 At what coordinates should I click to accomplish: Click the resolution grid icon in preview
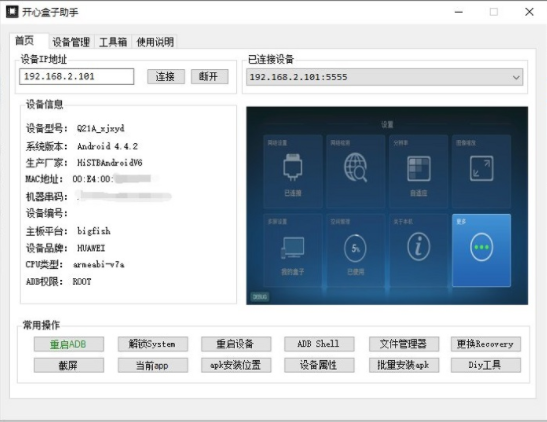419,168
